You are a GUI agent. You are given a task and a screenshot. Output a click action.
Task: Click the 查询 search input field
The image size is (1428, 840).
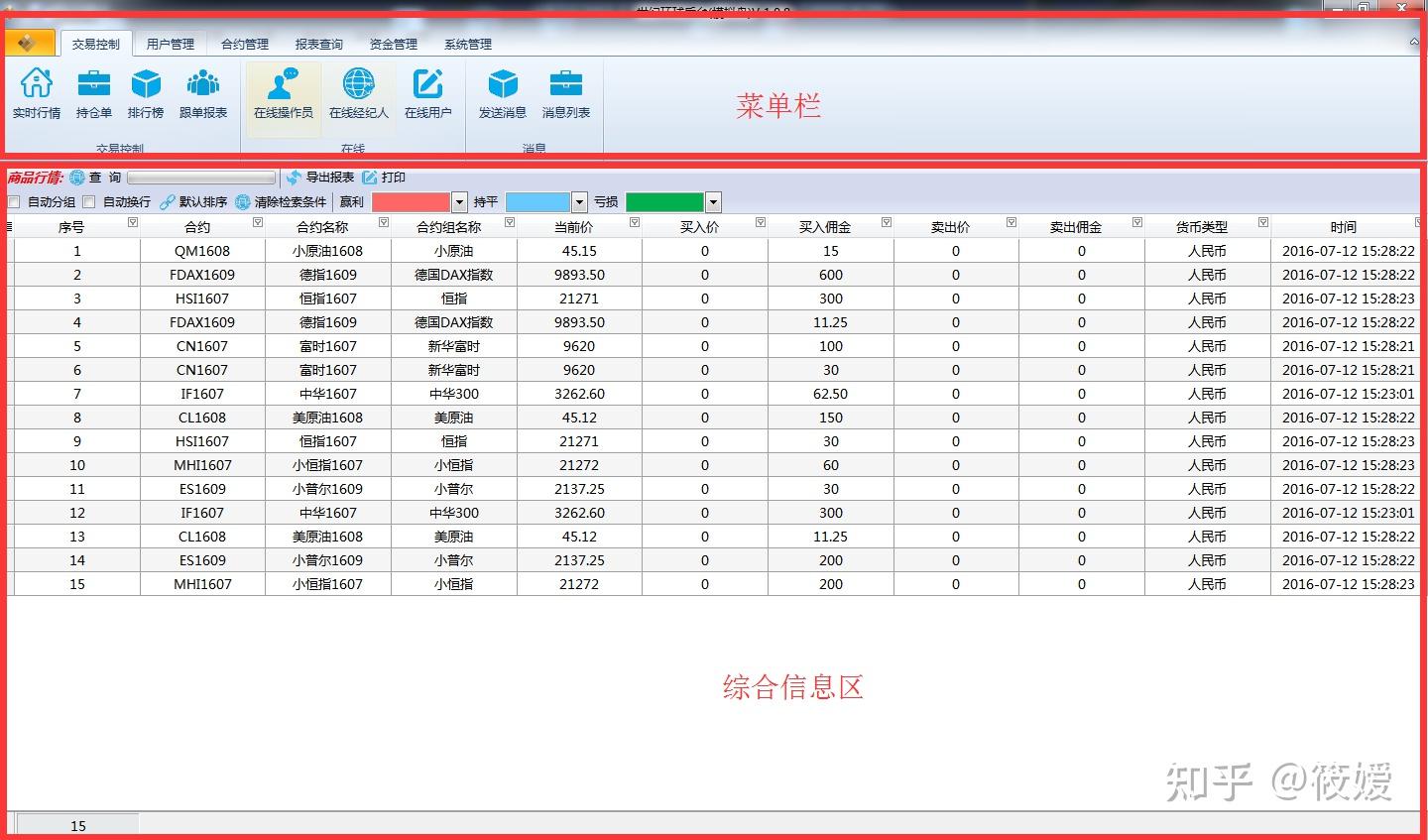click(x=202, y=178)
